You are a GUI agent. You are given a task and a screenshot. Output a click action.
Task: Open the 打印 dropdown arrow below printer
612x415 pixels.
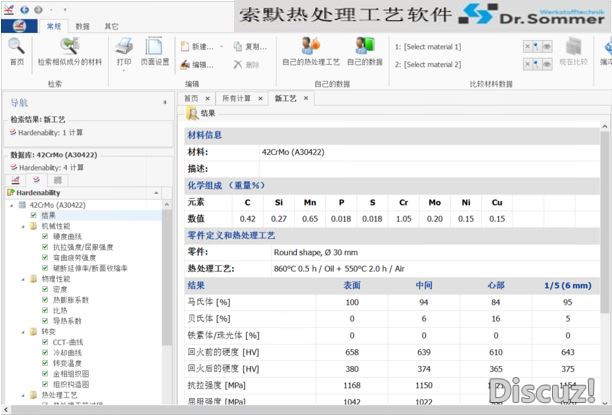[124, 71]
